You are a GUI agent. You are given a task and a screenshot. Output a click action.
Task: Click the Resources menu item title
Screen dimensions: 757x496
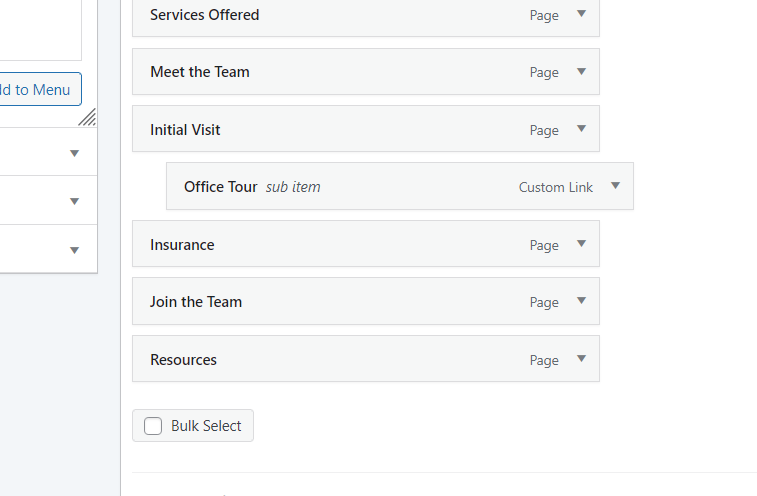click(x=183, y=360)
